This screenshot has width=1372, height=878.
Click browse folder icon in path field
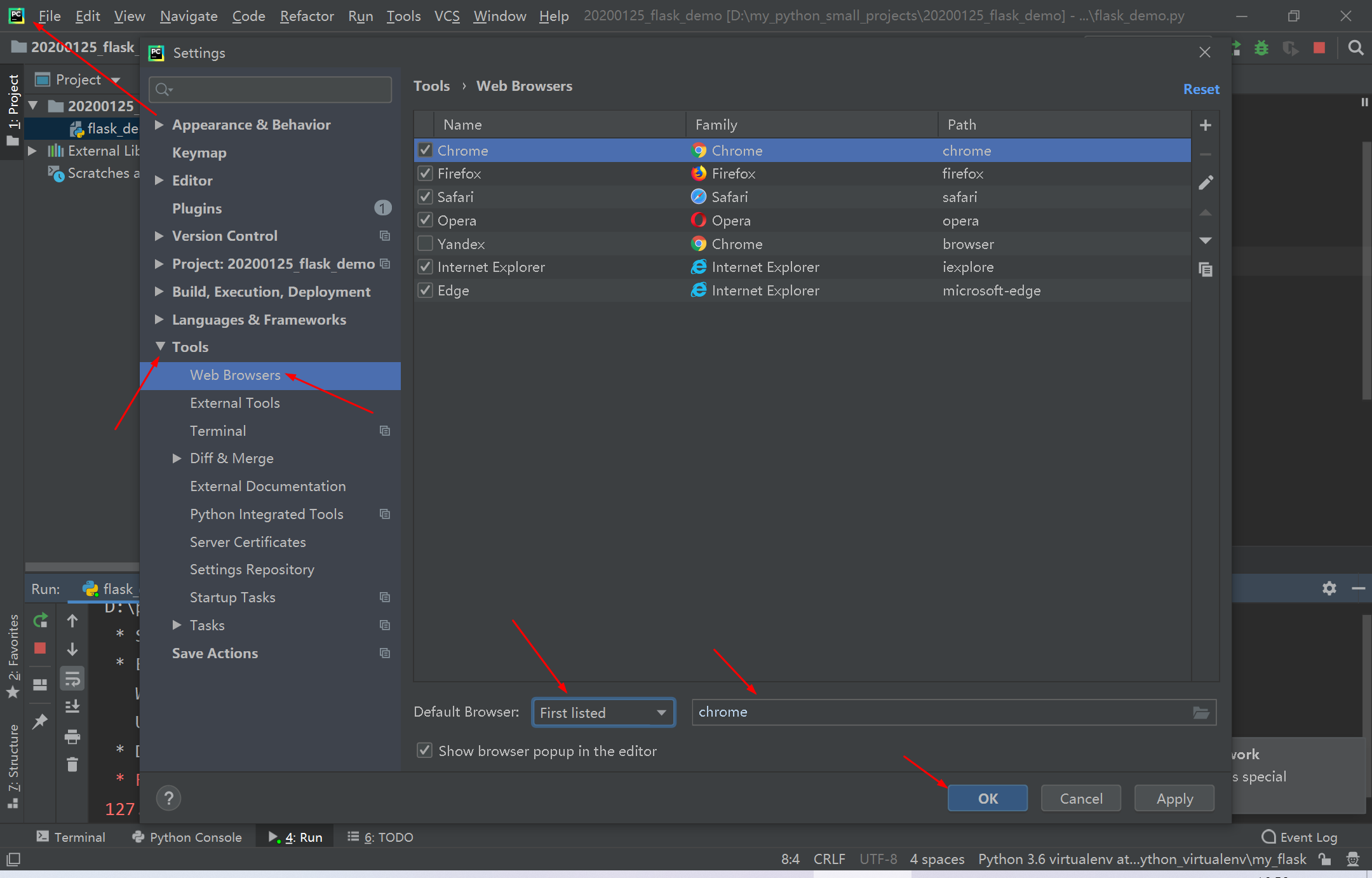pyautogui.click(x=1200, y=712)
